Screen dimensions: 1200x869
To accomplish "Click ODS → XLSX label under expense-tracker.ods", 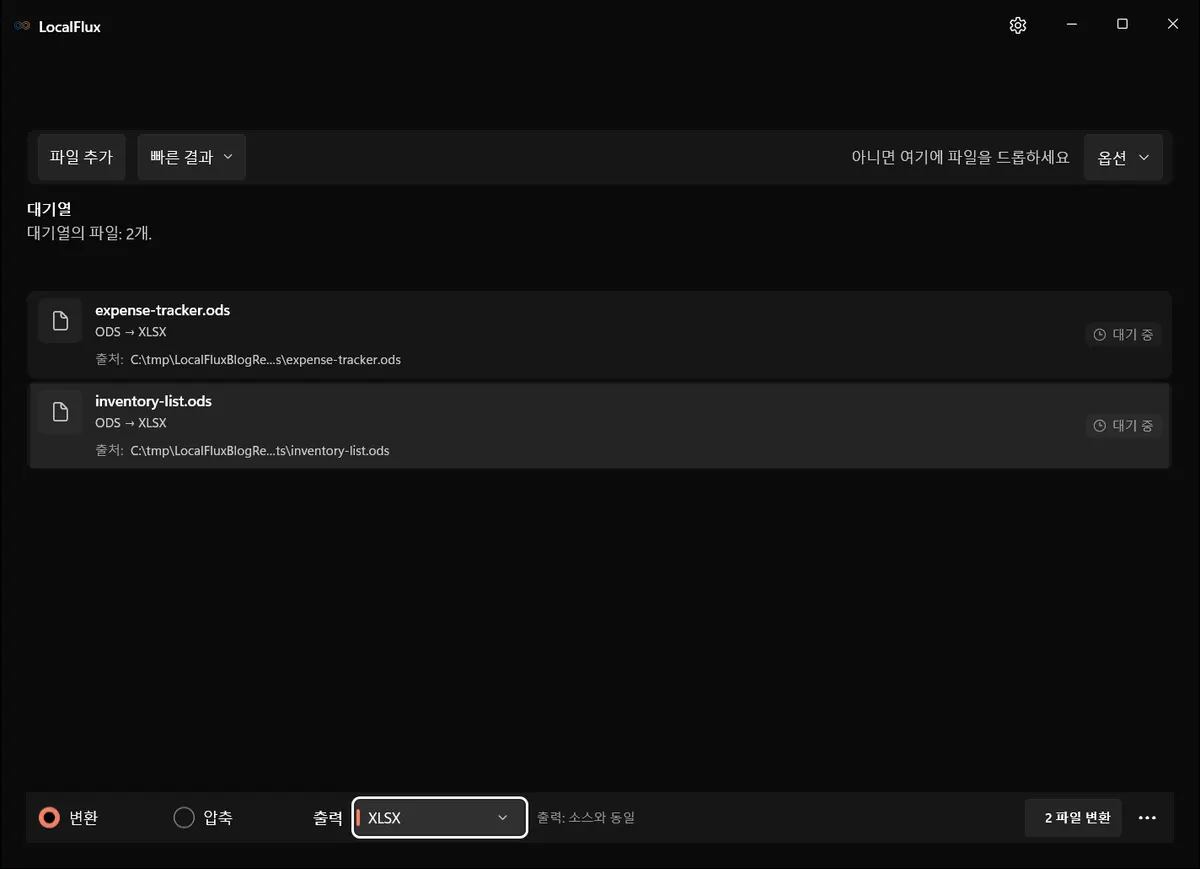I will [131, 332].
